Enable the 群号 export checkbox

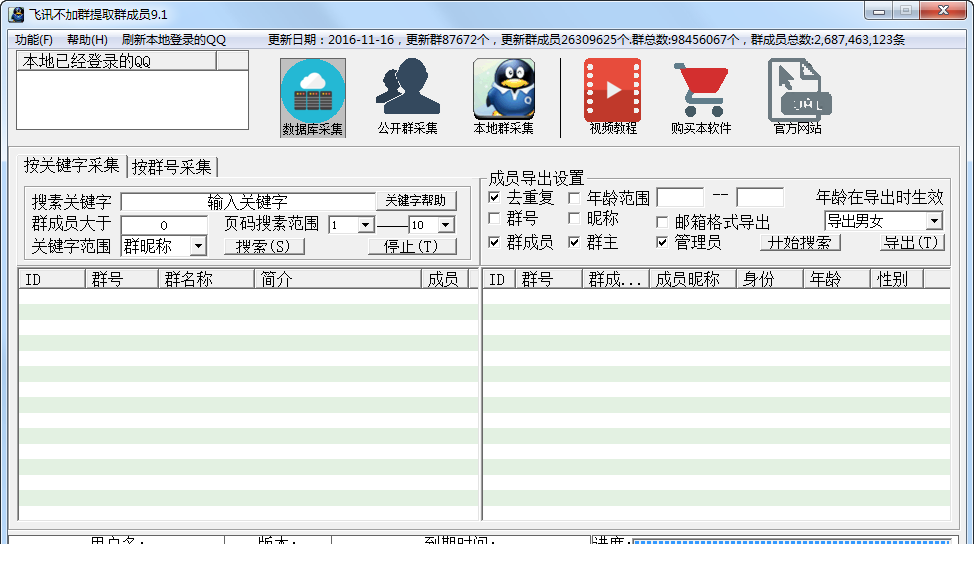click(x=494, y=218)
